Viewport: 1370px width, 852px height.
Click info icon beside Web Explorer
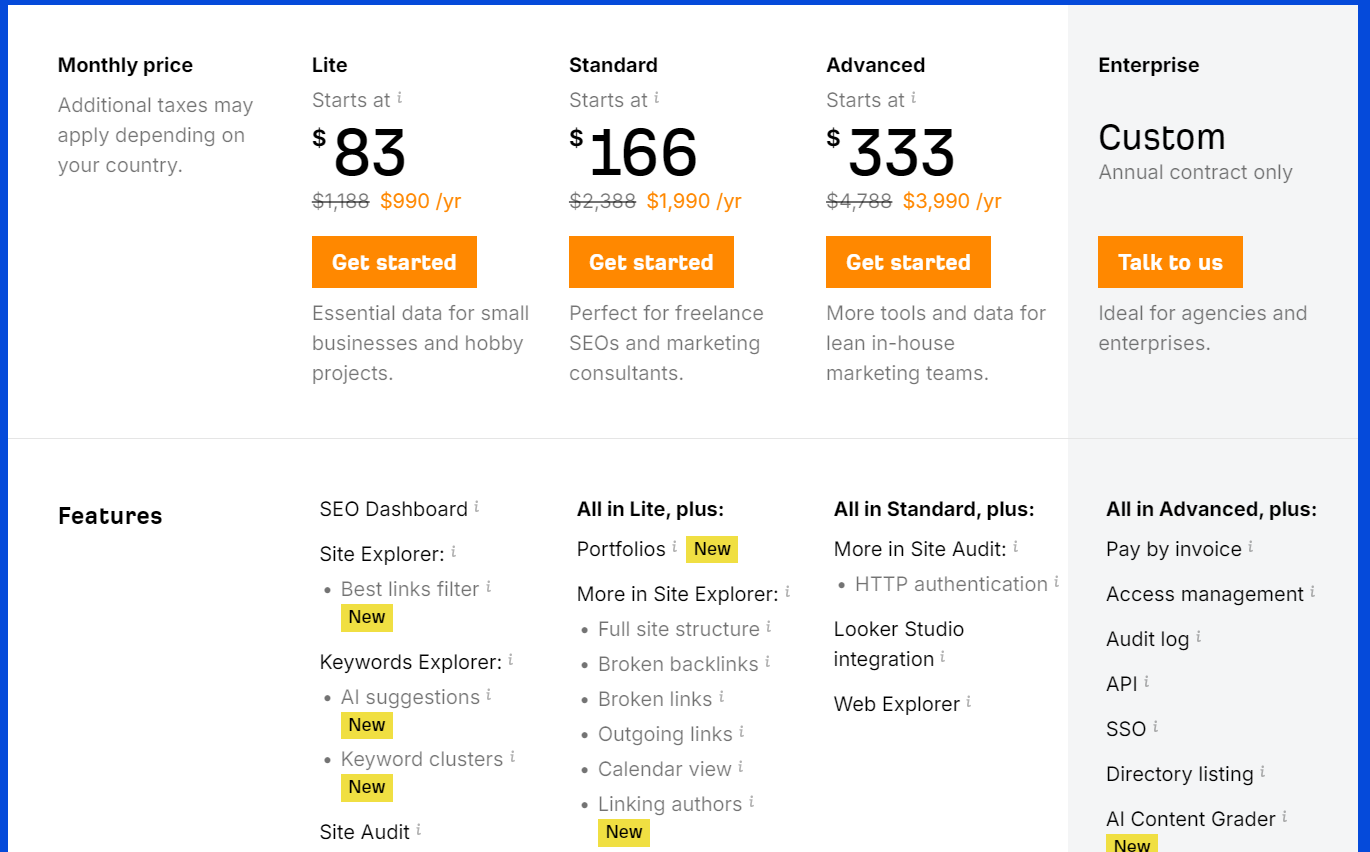point(969,702)
